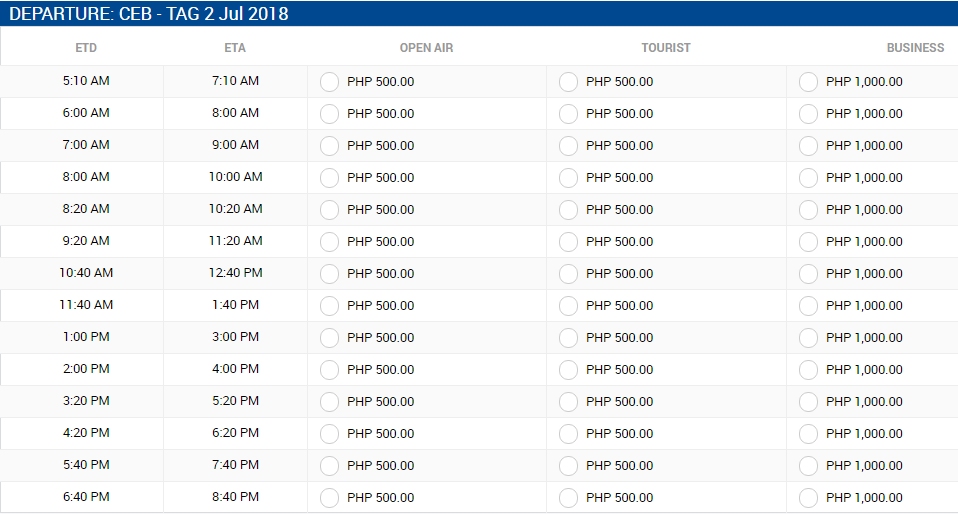958x514 pixels.
Task: Select Business fare for 1:00 PM departure
Action: pyautogui.click(x=808, y=338)
